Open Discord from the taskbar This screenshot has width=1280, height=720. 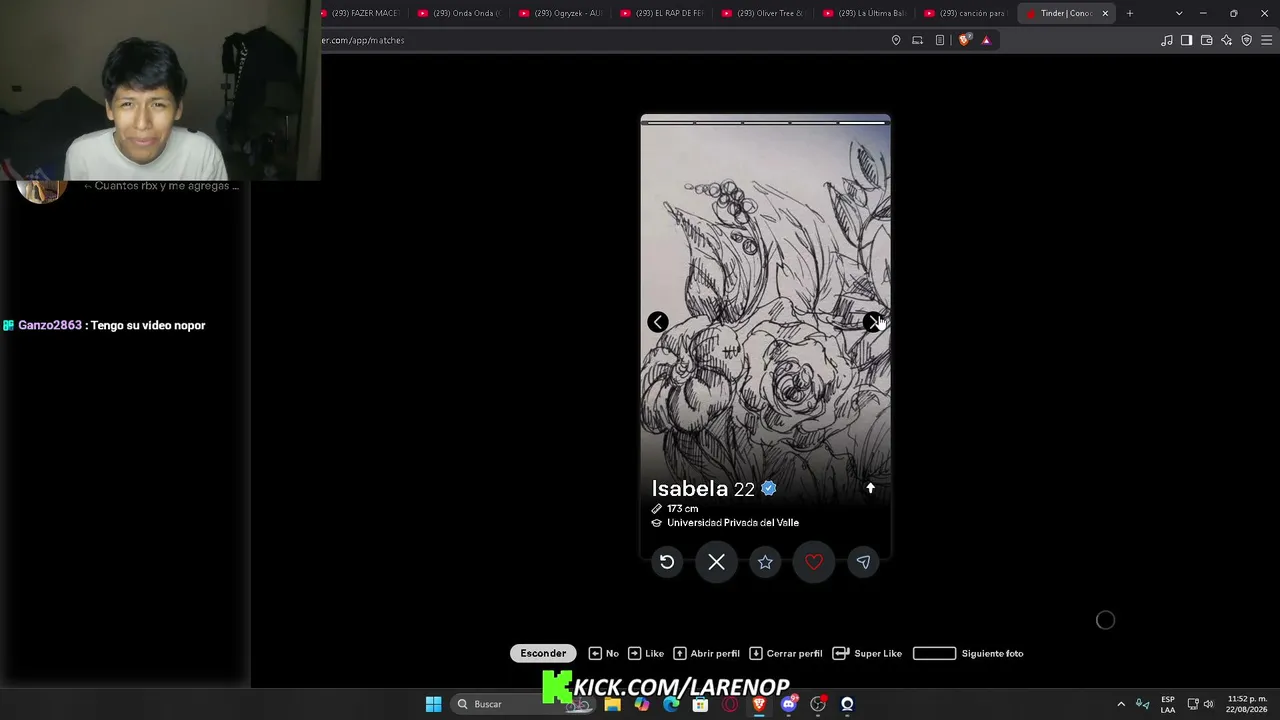click(789, 704)
